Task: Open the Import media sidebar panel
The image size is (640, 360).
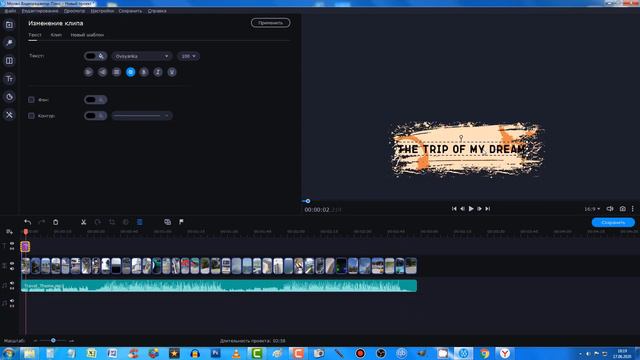Action: tap(9, 25)
